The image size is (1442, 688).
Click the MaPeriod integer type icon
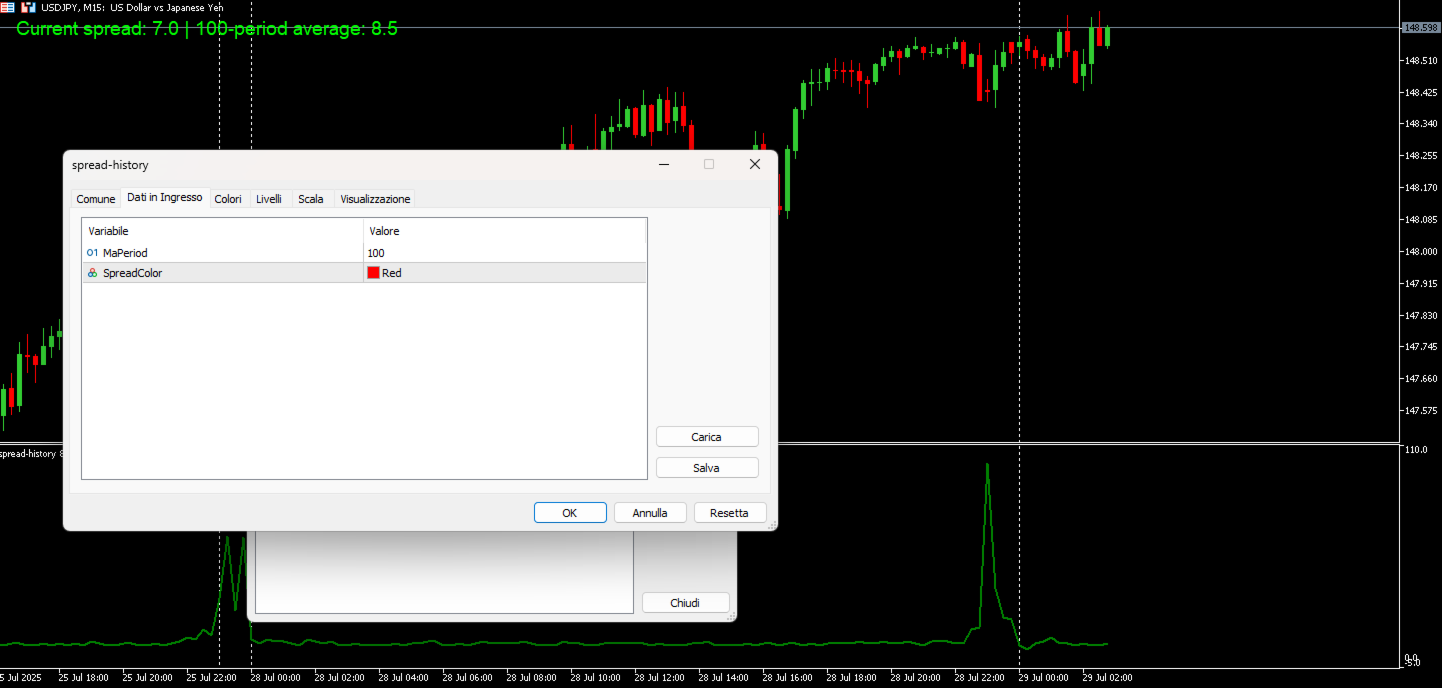tap(92, 253)
